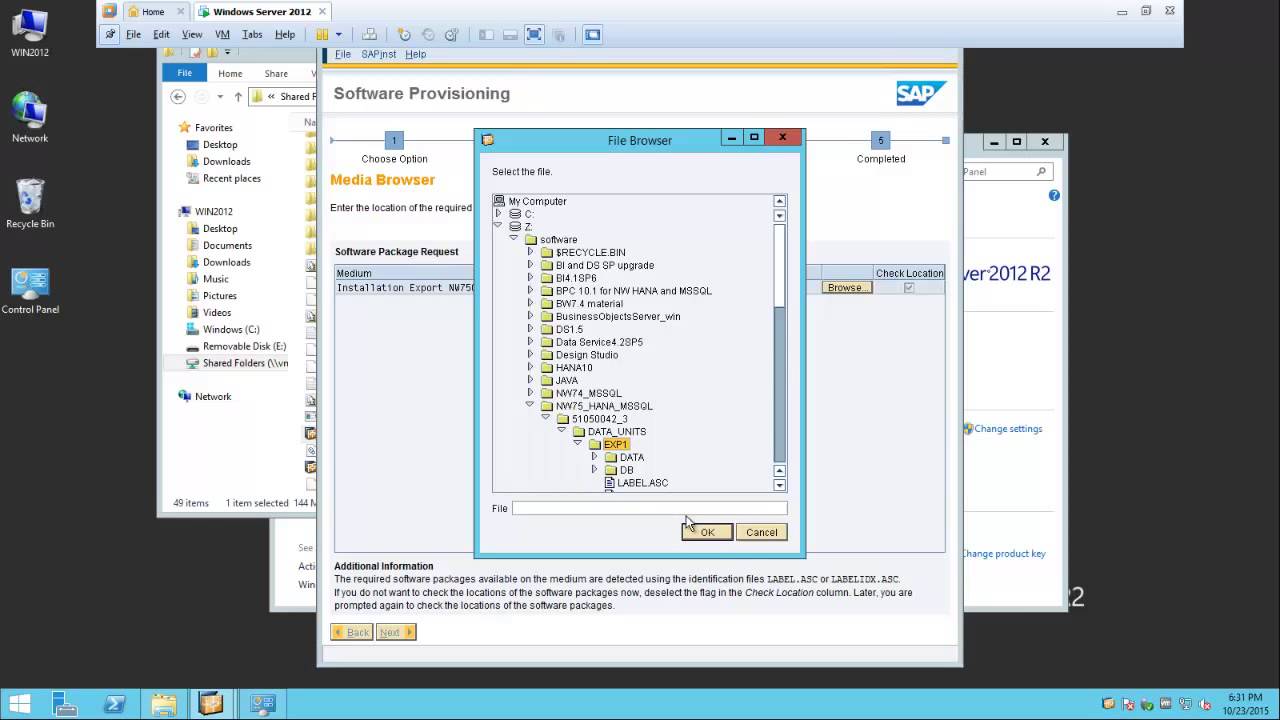This screenshot has width=1280, height=720.
Task: Click Change settings link
Action: point(1008,428)
